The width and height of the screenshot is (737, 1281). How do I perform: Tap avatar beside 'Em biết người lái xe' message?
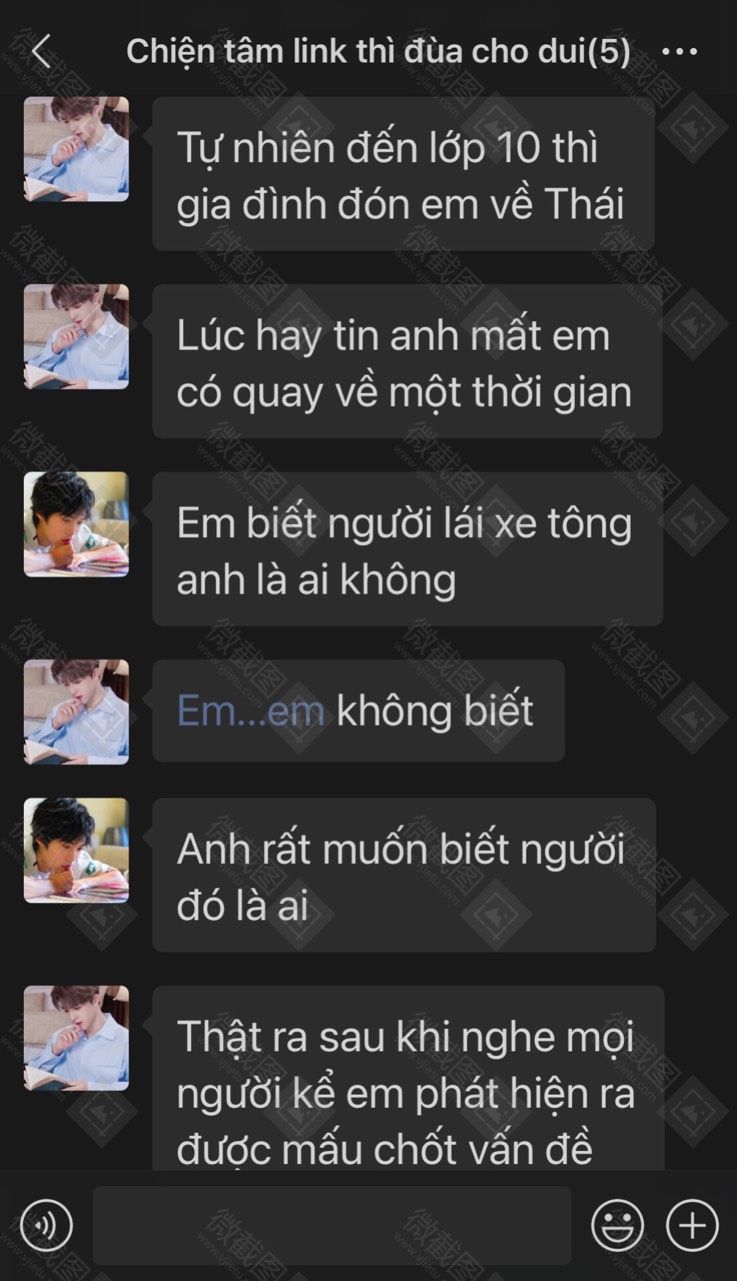coord(76,524)
